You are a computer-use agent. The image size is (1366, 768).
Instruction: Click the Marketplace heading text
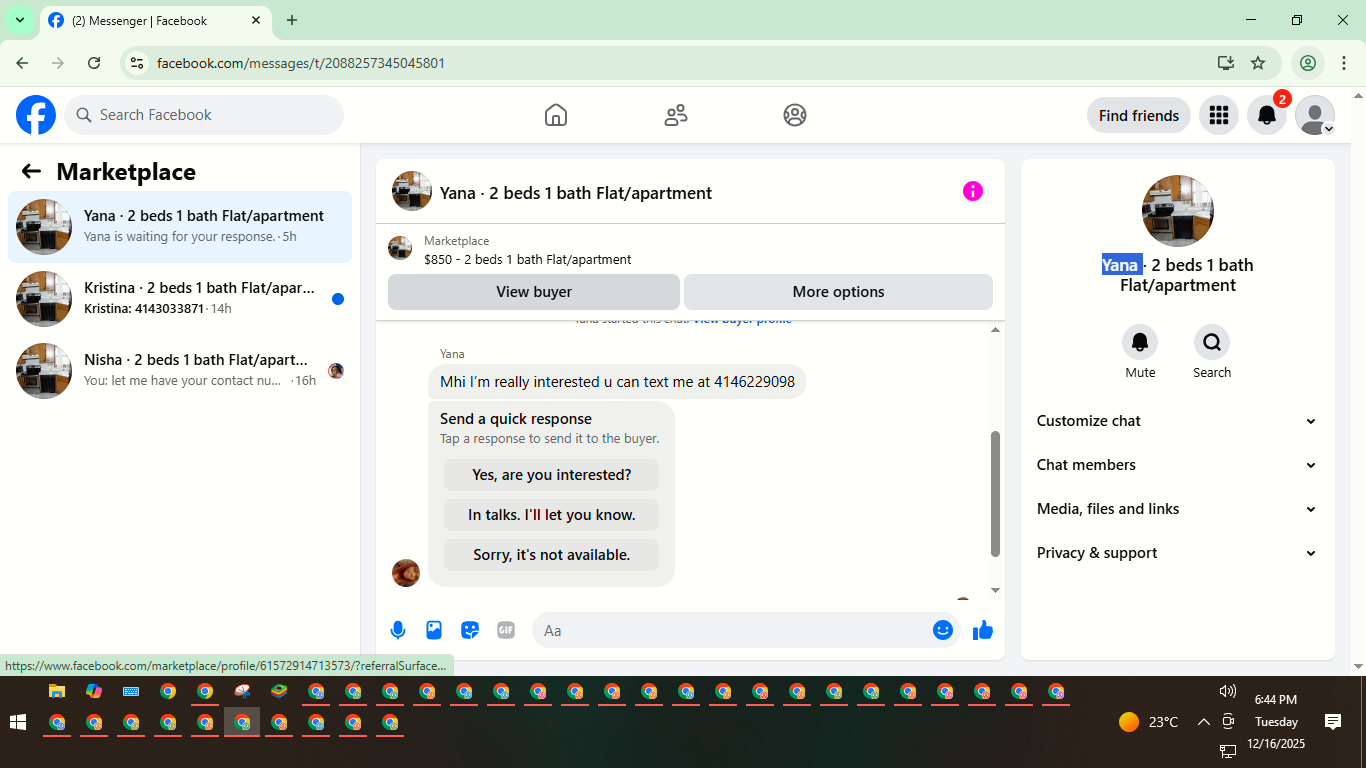(126, 171)
